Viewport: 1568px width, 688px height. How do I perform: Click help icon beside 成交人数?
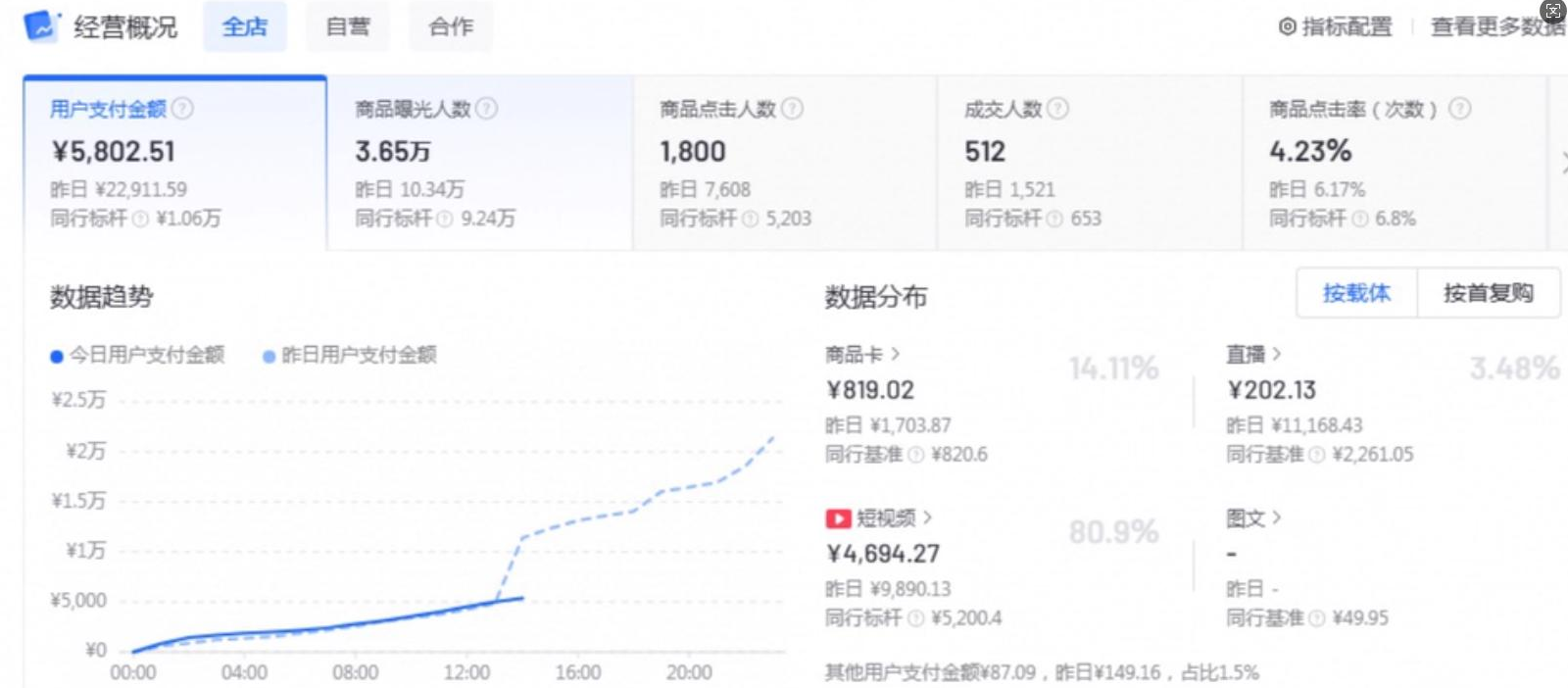(x=1057, y=109)
